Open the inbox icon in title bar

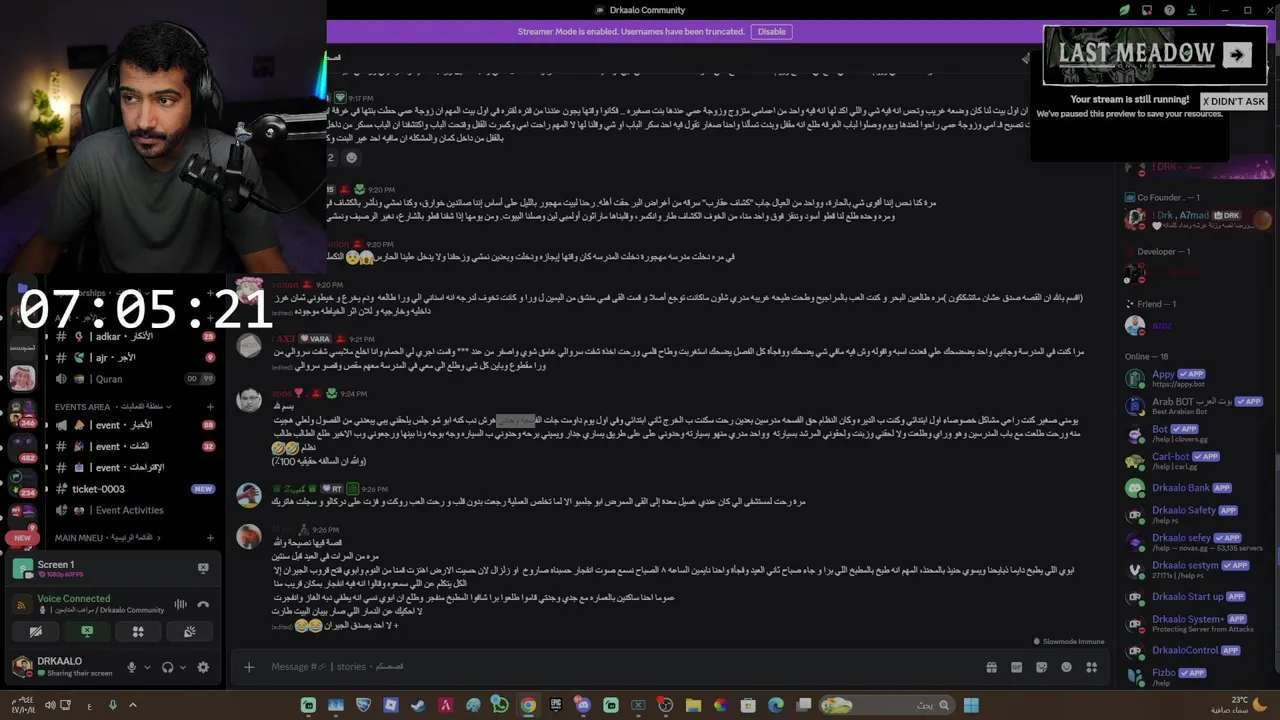(x=1146, y=10)
